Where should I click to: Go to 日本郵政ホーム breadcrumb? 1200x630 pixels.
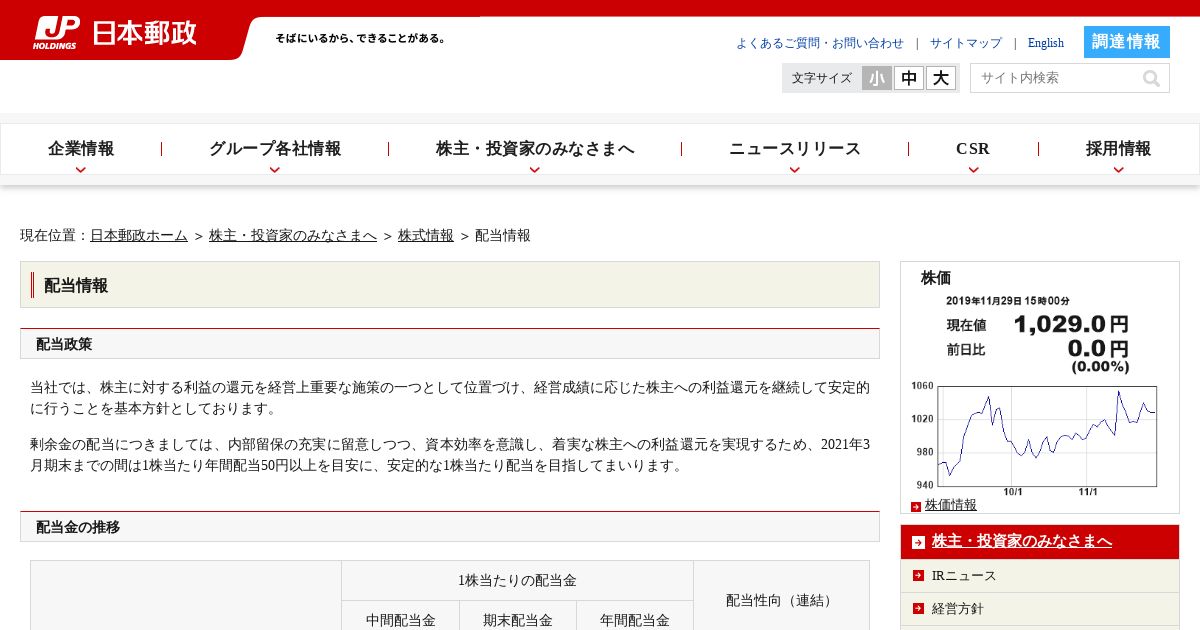click(x=139, y=235)
